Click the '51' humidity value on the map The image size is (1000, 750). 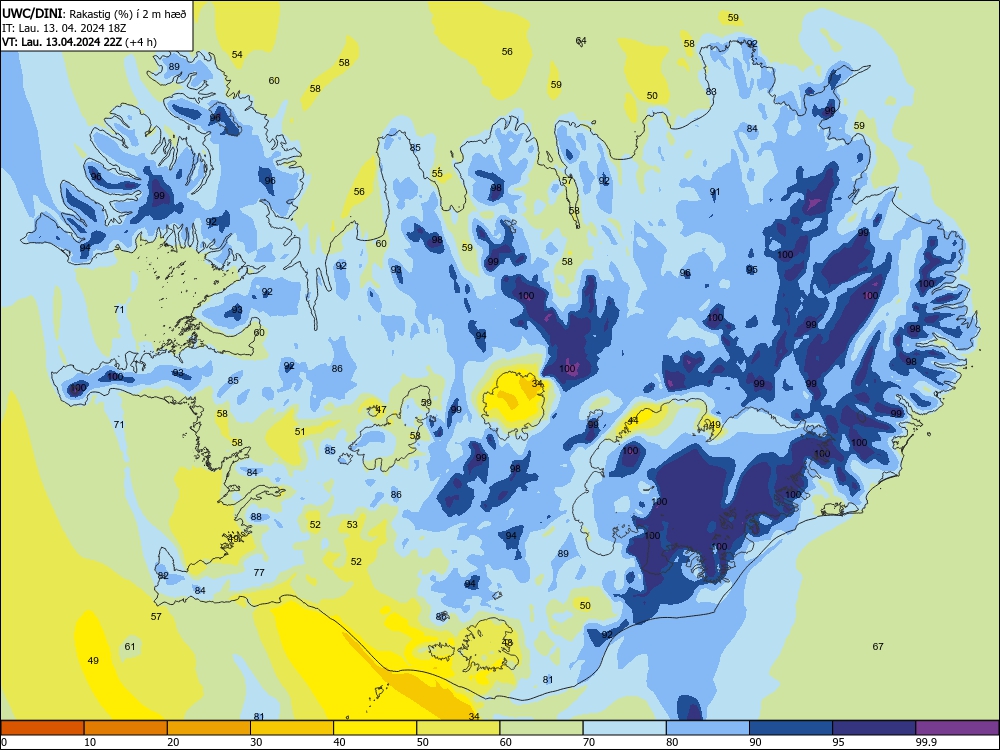300,431
